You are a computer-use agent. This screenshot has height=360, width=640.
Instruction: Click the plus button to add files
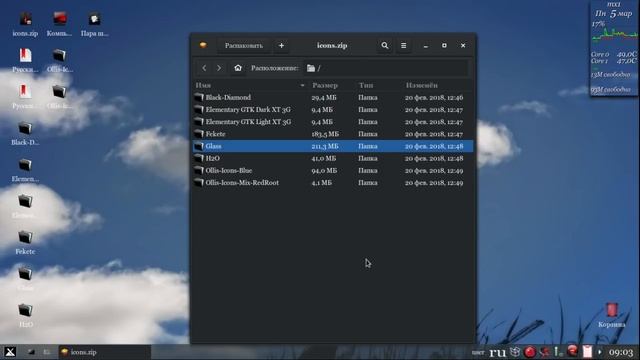click(x=281, y=45)
